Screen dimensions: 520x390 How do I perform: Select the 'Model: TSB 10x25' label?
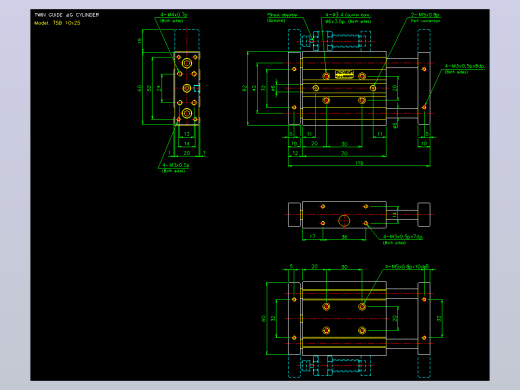click(57, 23)
